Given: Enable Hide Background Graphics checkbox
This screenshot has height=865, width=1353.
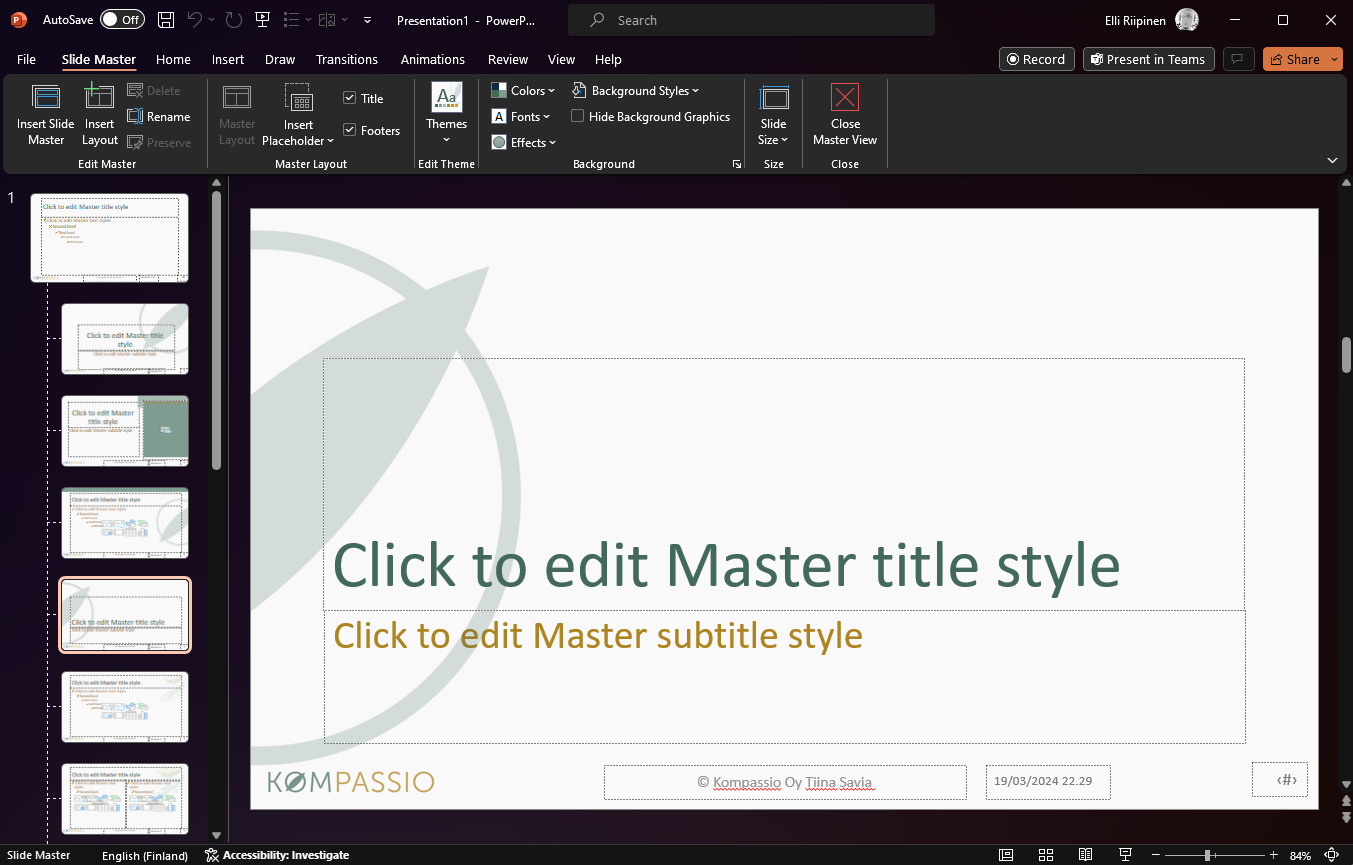Looking at the screenshot, I should point(577,116).
